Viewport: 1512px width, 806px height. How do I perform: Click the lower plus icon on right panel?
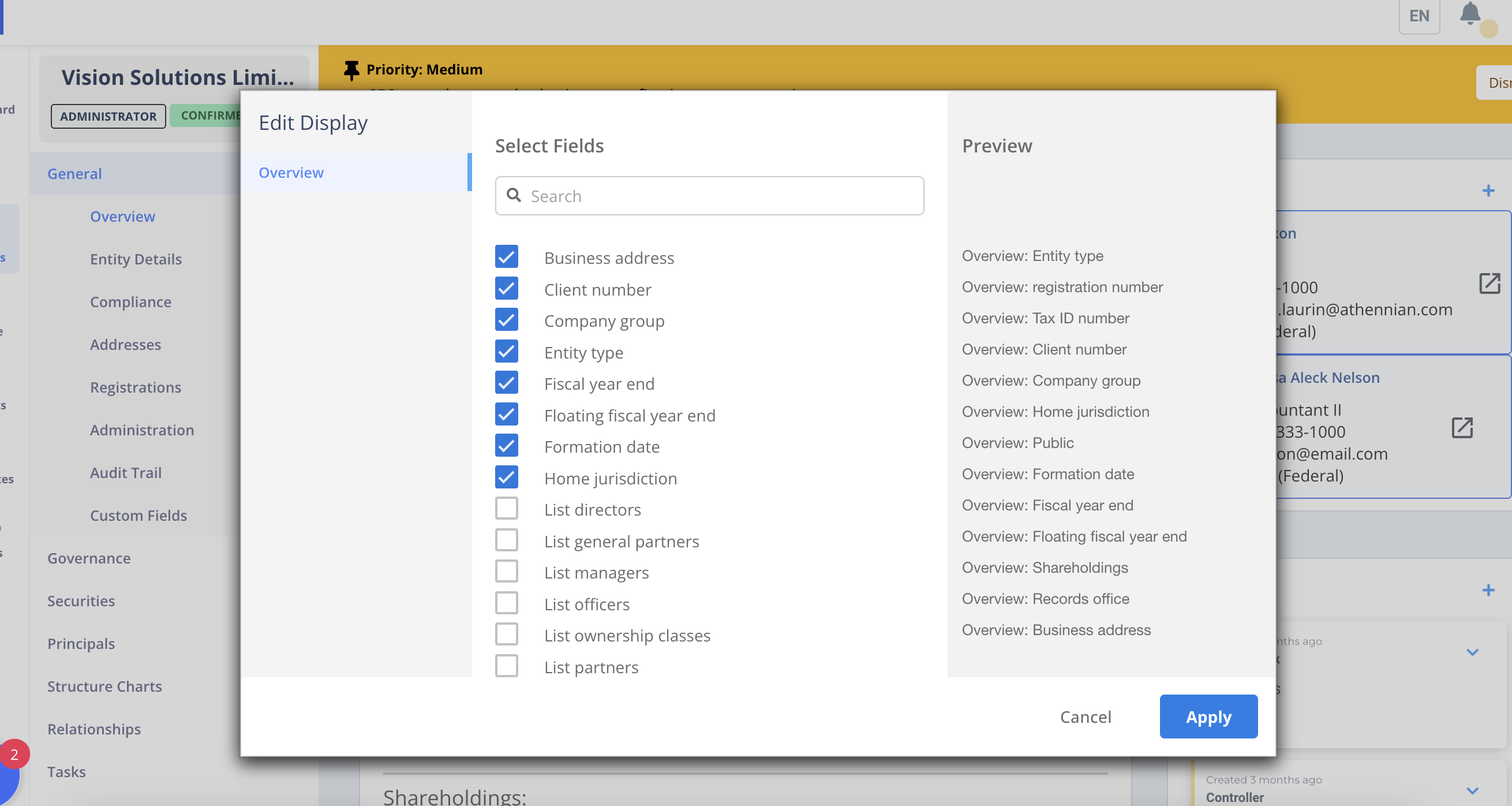(1489, 591)
